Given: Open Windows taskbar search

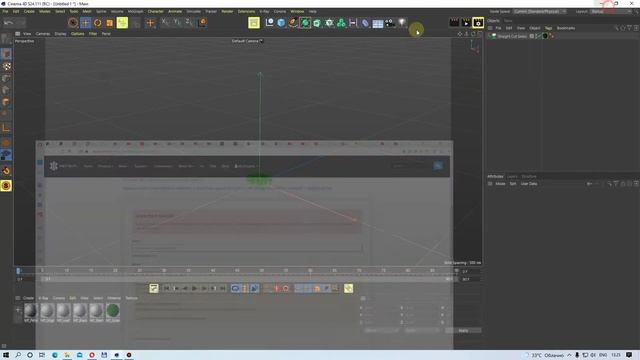Looking at the screenshot, I should coord(18,355).
